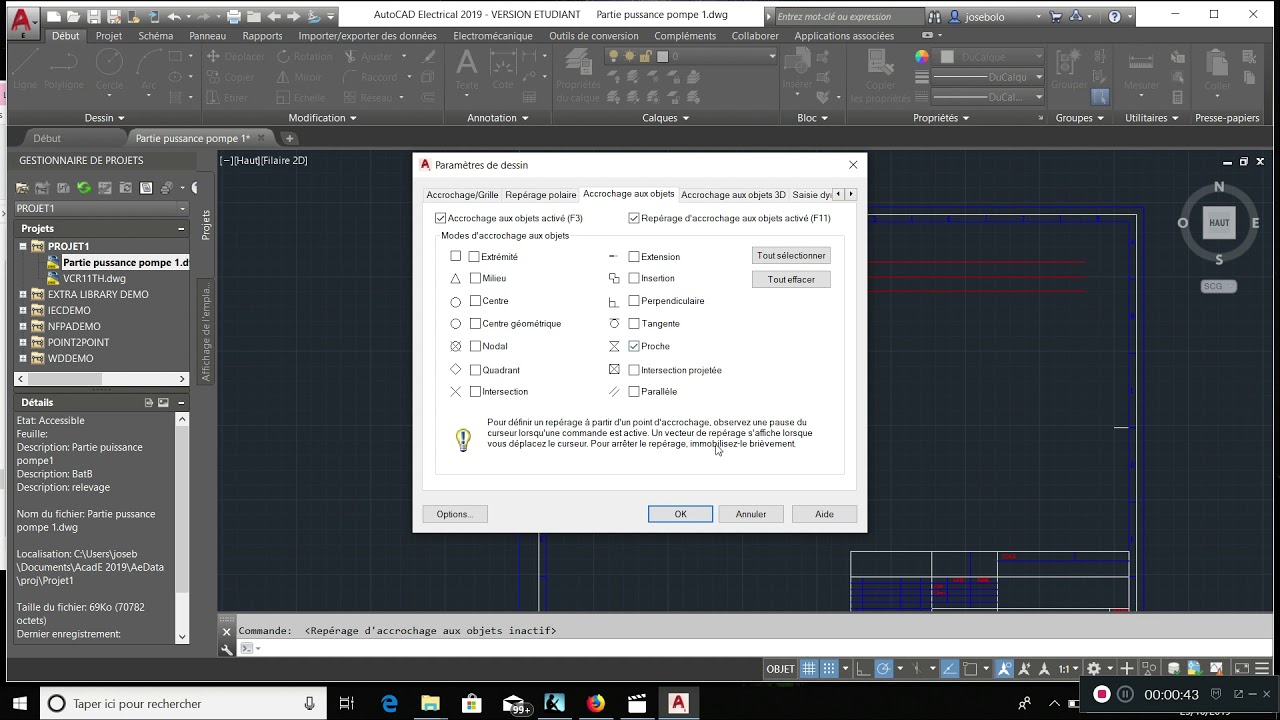The height and width of the screenshot is (720, 1280).
Task: Uncheck the Proche snap mode checkbox
Action: click(x=634, y=346)
